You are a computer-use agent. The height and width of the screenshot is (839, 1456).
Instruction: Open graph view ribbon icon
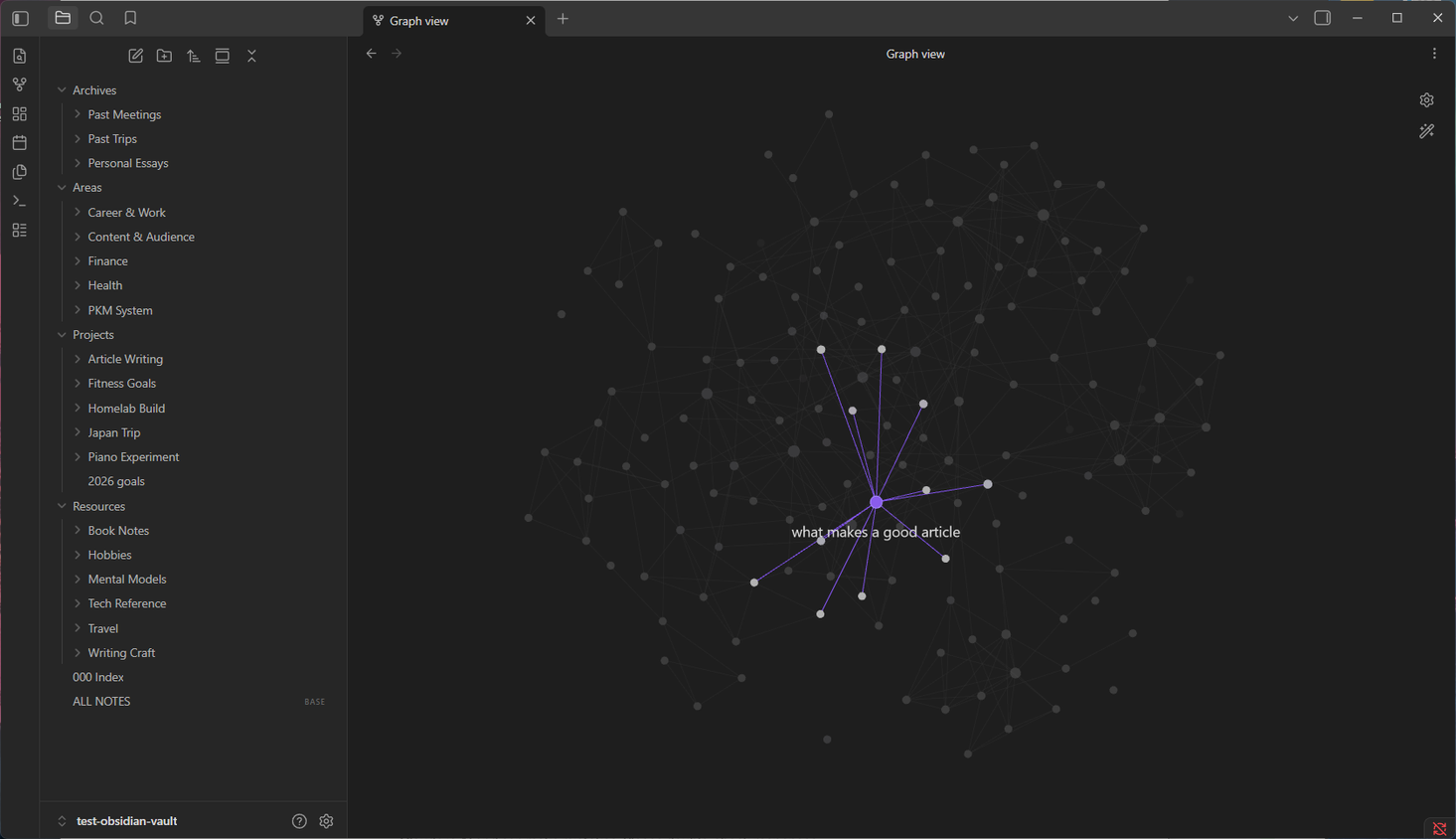(x=20, y=84)
